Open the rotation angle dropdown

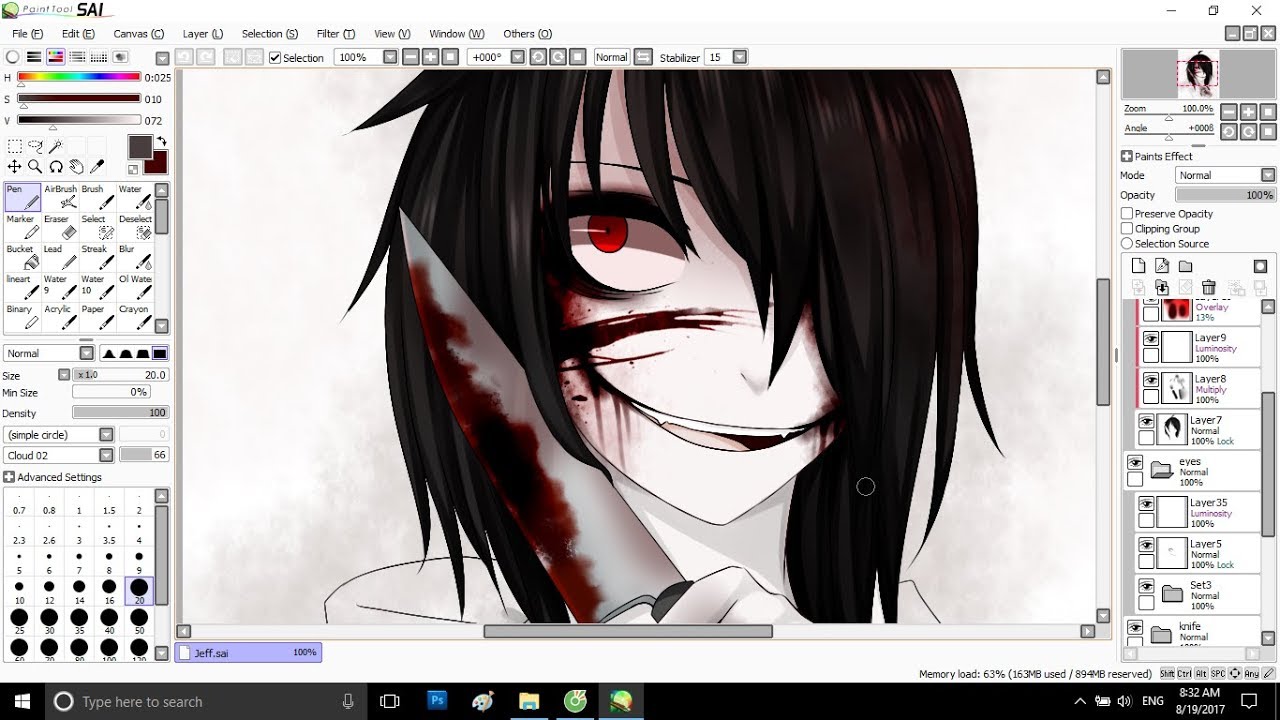pyautogui.click(x=517, y=57)
